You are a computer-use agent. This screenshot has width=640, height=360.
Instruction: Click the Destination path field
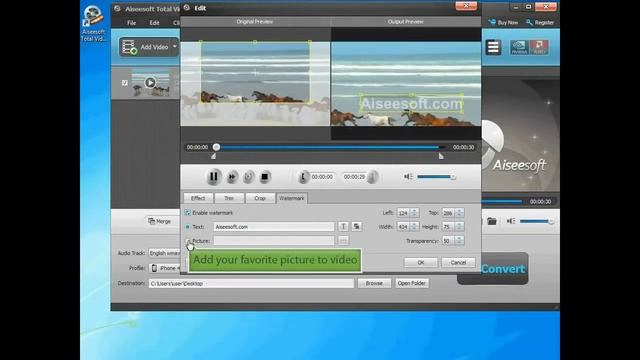point(251,283)
